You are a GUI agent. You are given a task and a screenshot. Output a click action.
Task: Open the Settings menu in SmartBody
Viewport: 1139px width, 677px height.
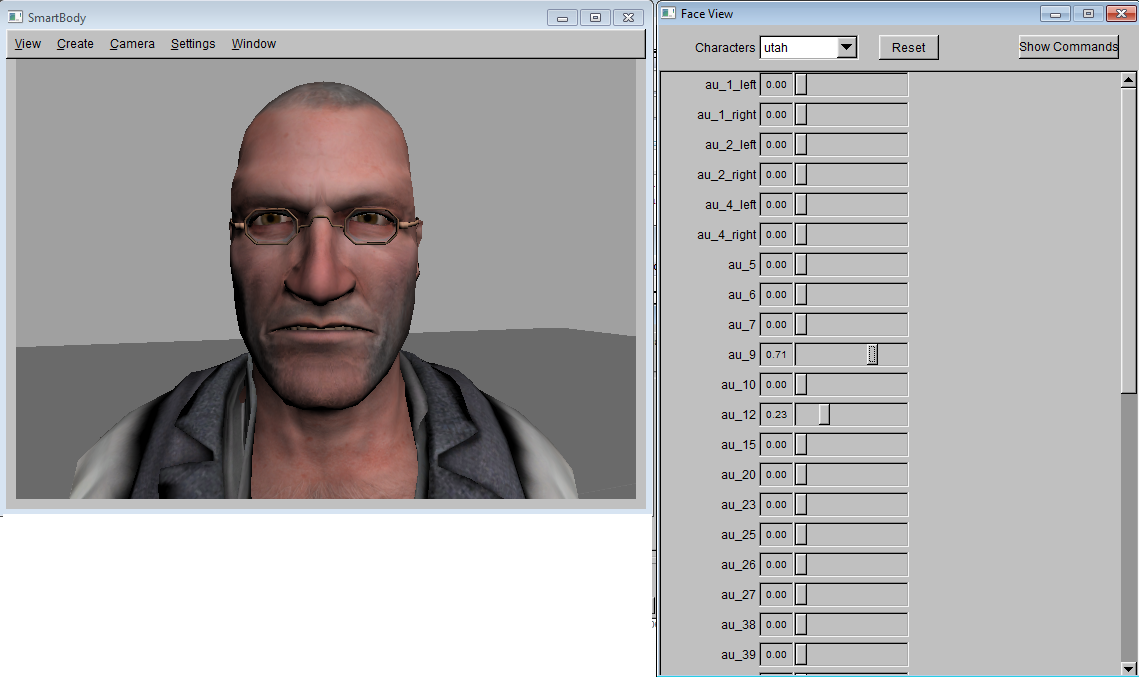click(192, 44)
